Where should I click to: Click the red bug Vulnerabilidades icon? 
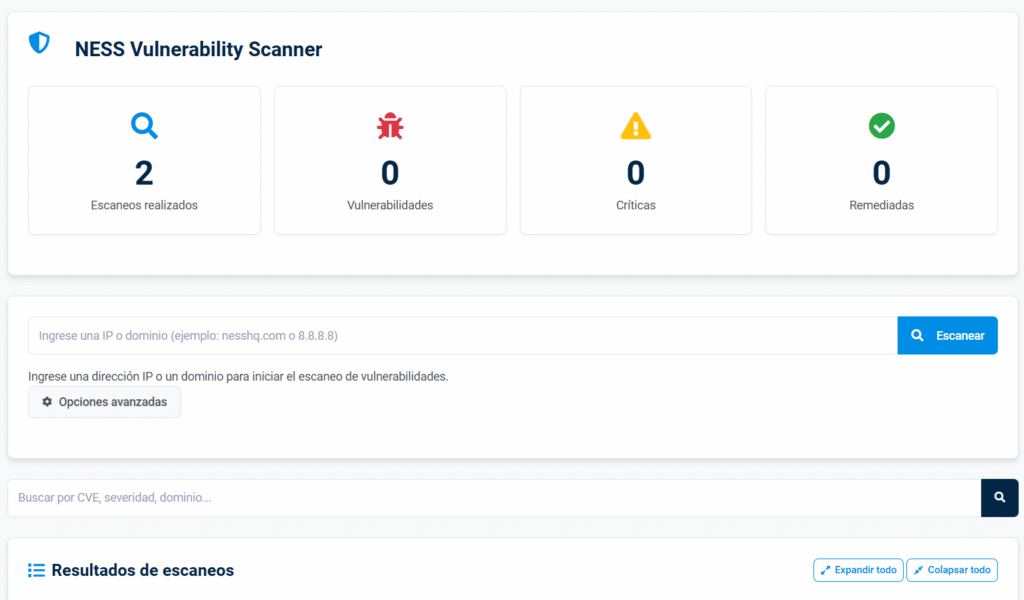(390, 126)
